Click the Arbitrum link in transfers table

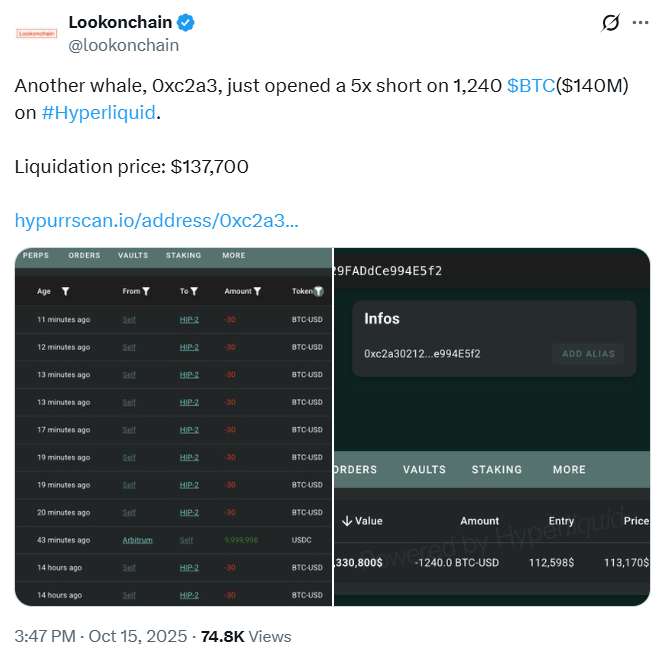pyautogui.click(x=138, y=540)
